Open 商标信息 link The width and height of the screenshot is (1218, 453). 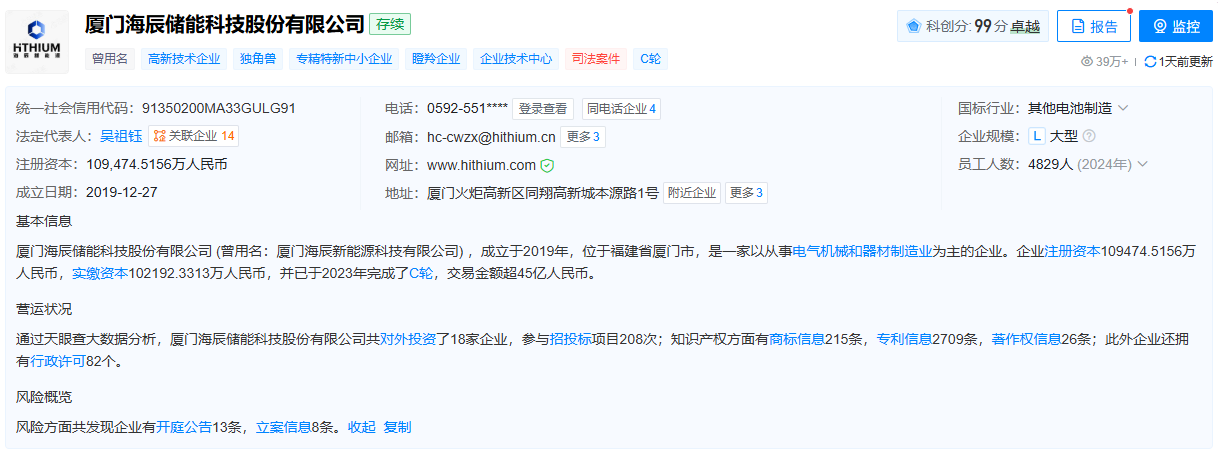point(797,340)
